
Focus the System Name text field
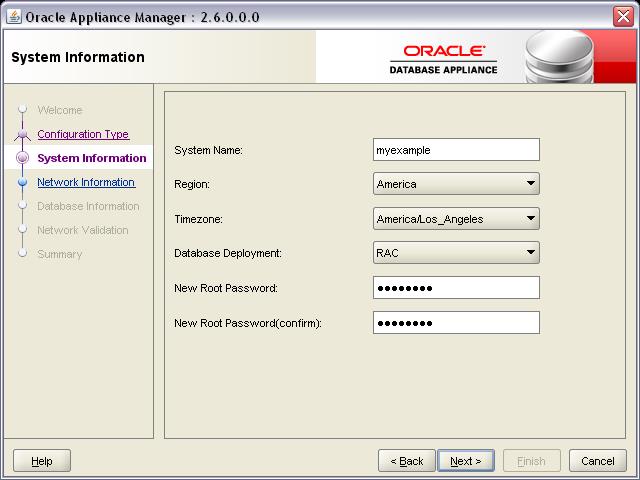click(x=456, y=150)
